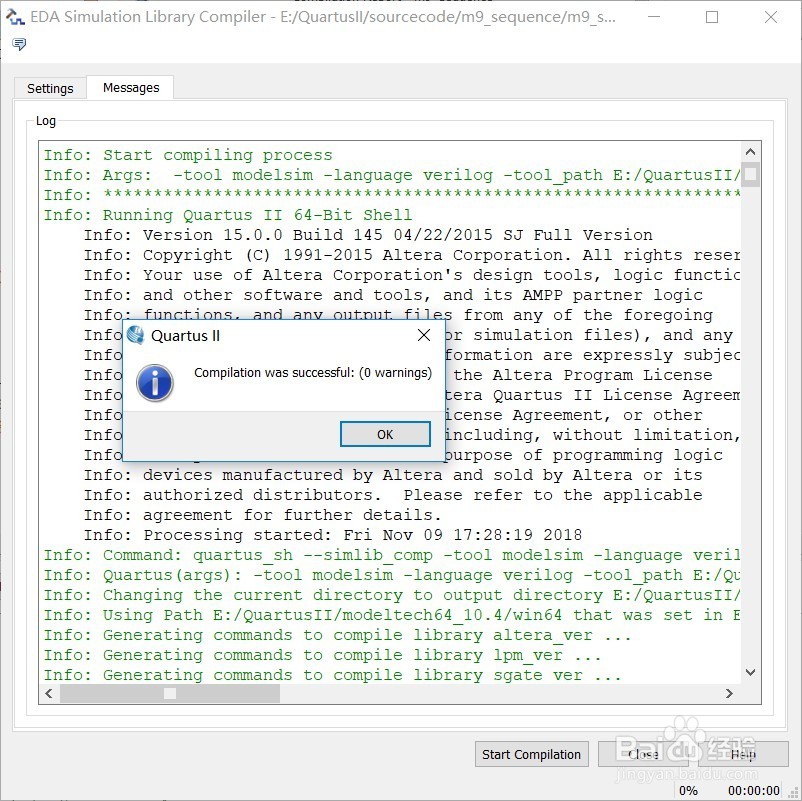
Task: Click 'Copyright (C) 1991-2015 Altera' log line
Action: [x=412, y=255]
